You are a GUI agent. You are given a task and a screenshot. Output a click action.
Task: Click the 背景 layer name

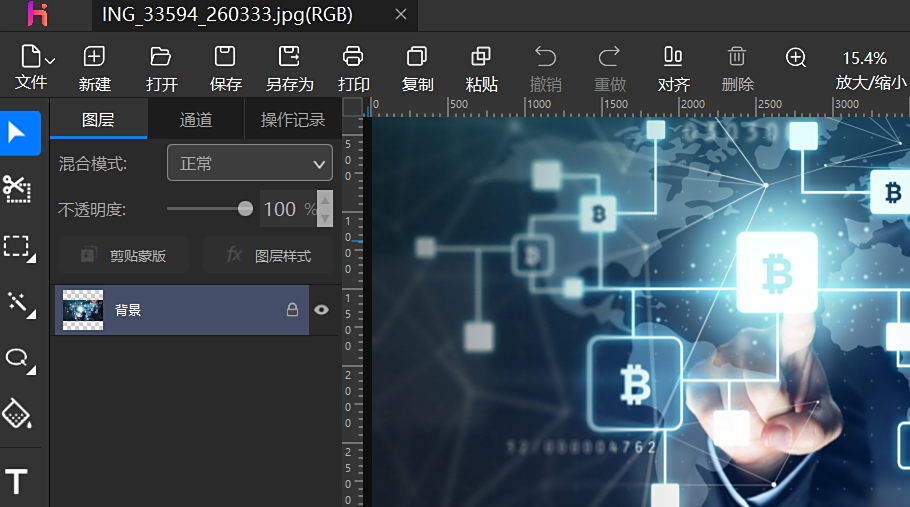(128, 310)
